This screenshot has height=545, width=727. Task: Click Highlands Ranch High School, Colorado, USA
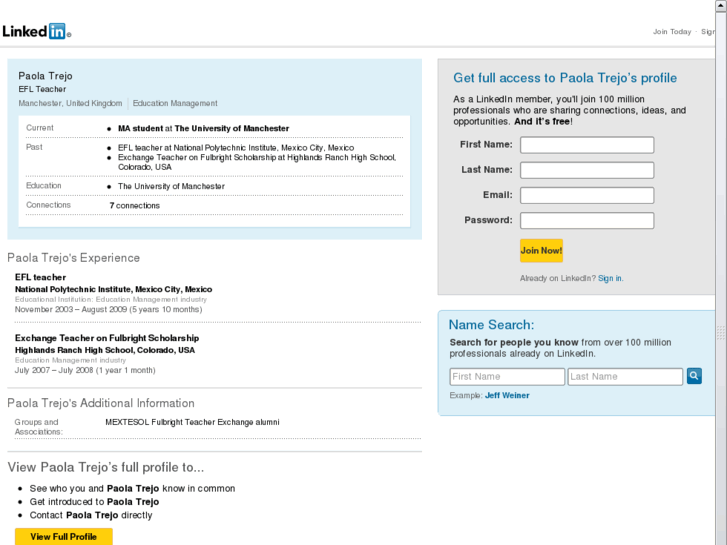105,350
